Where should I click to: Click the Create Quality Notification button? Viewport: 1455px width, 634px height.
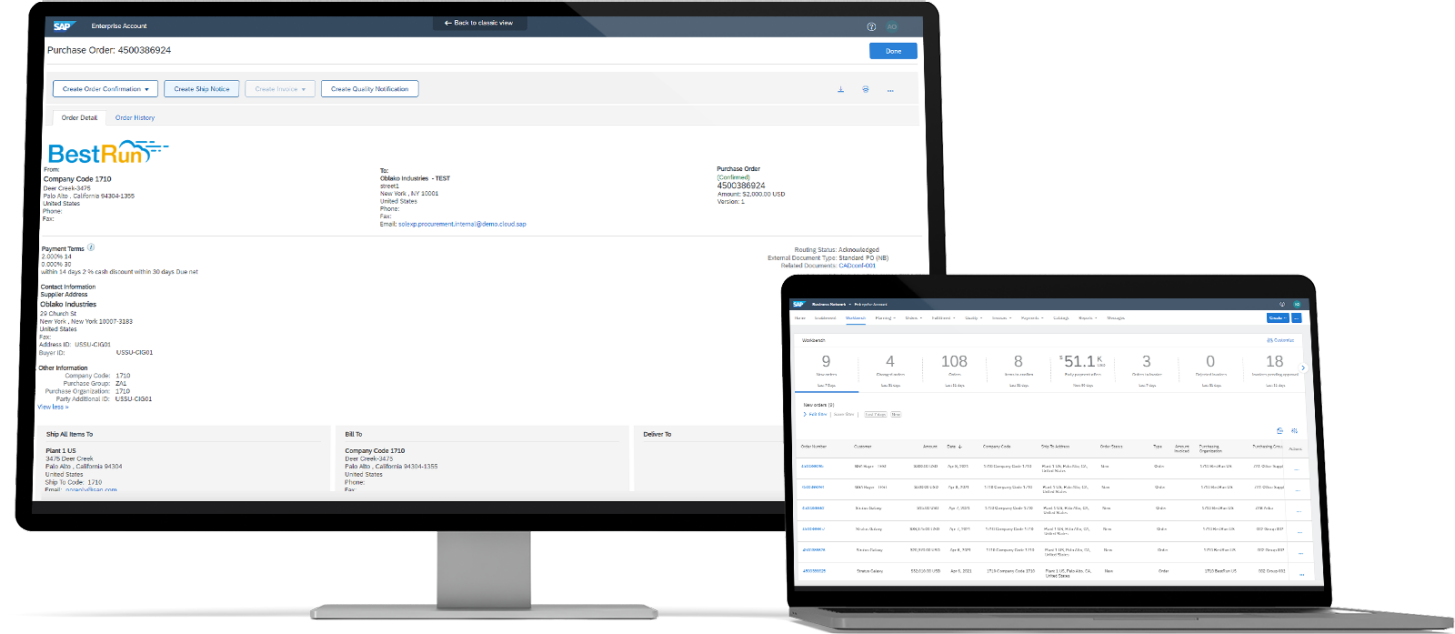point(369,89)
